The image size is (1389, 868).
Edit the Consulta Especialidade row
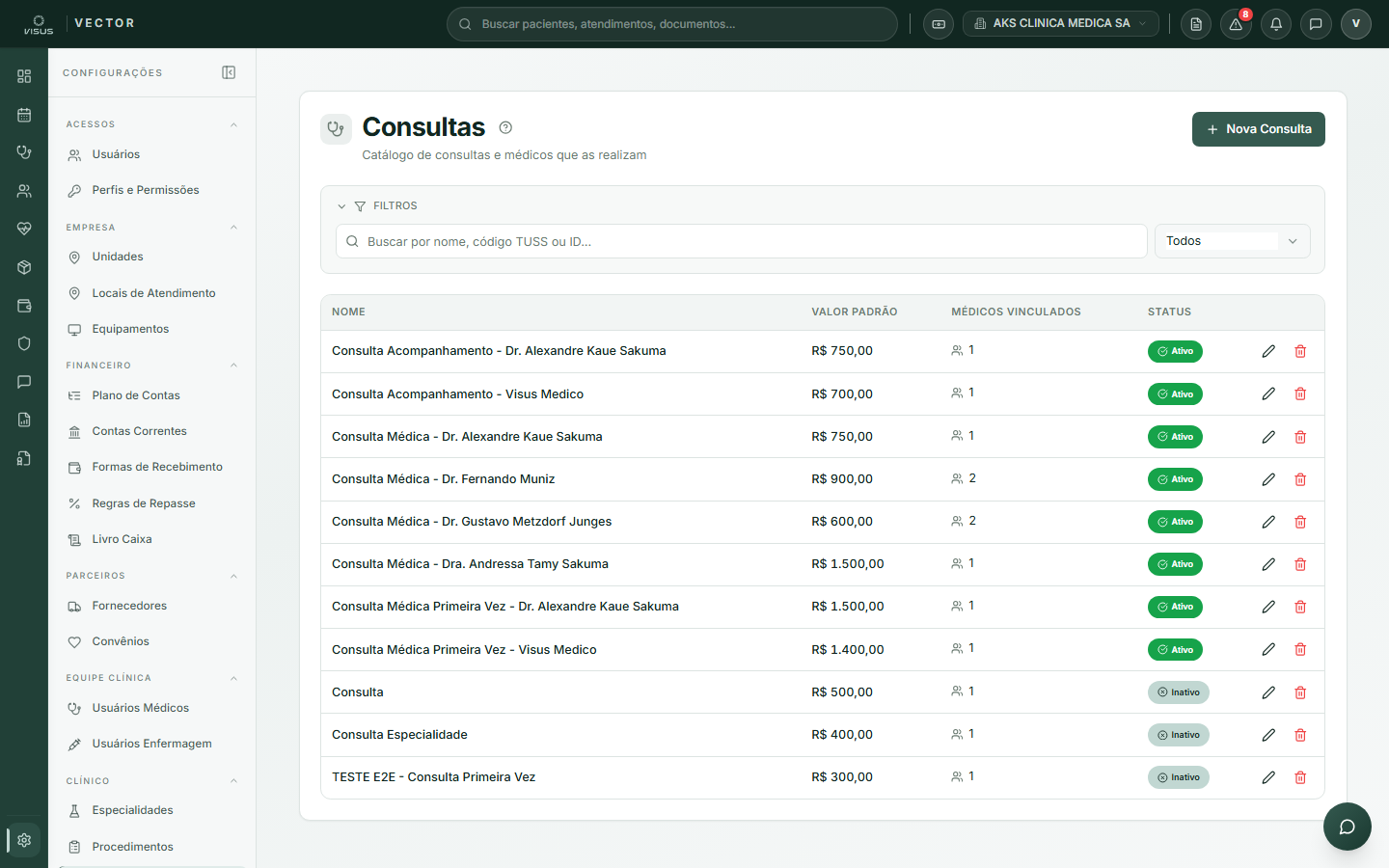(x=1268, y=735)
